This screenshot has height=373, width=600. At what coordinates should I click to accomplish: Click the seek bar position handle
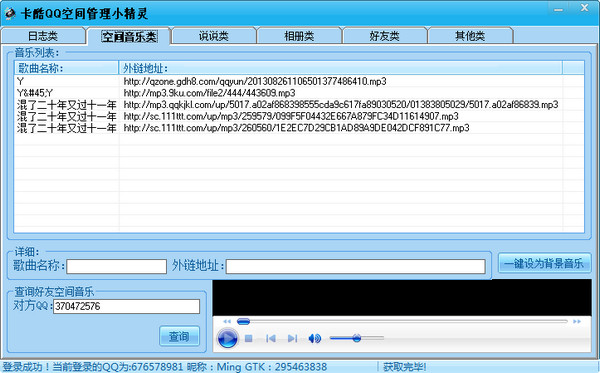243,321
